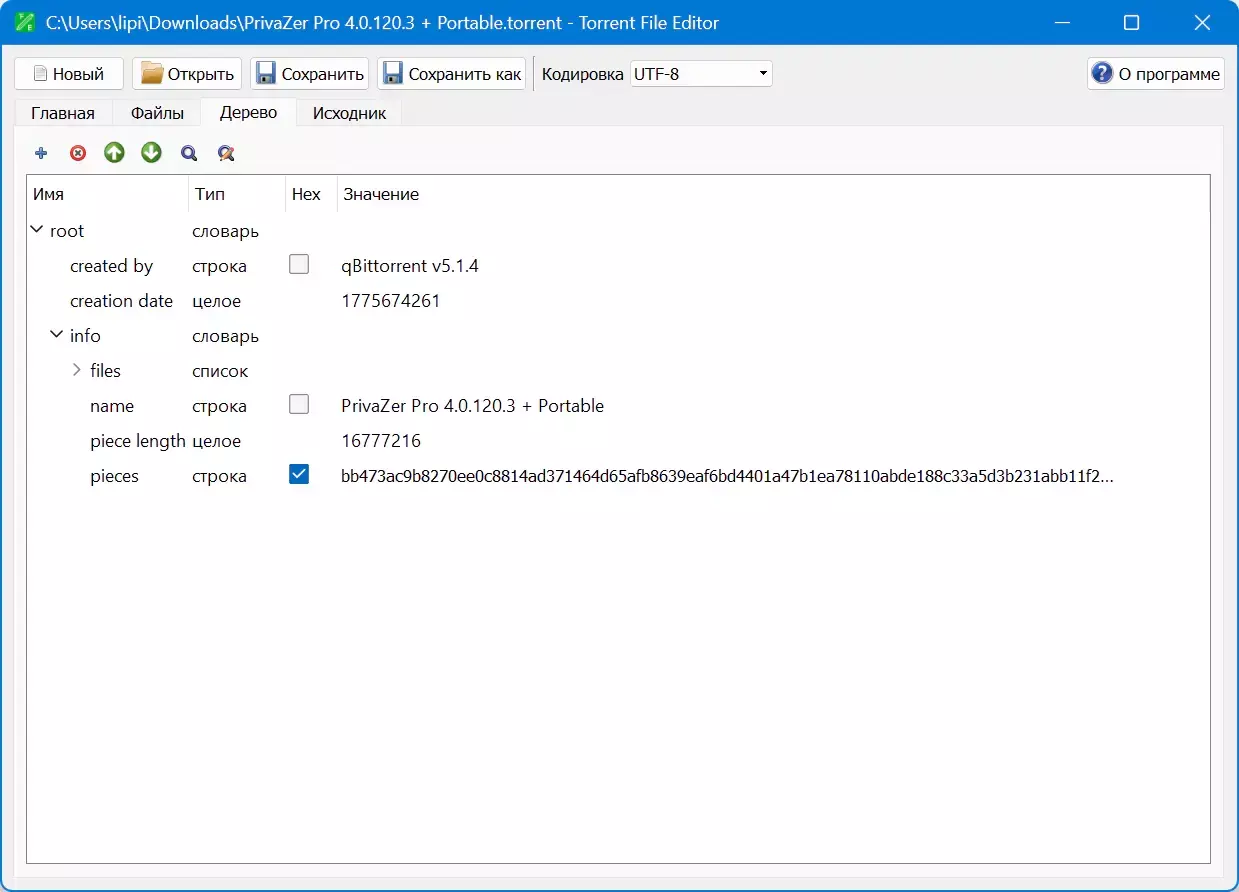The width and height of the screenshot is (1239, 892).
Task: Expand the files list node
Action: click(77, 371)
